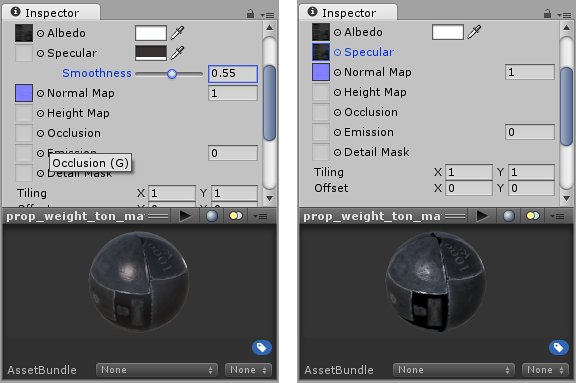Image resolution: width=576 pixels, height=383 pixels.
Task: Open right Emission texture picker circle
Action: pos(337,132)
